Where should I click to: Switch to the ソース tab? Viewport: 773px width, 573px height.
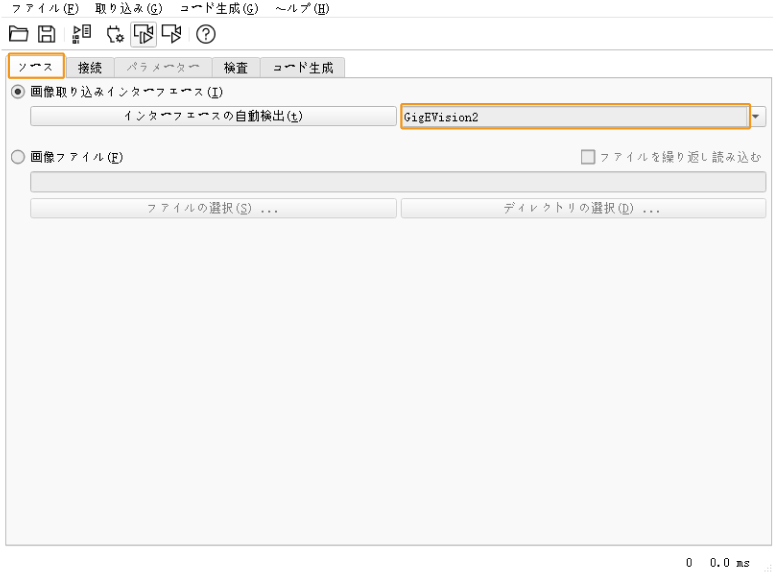click(x=36, y=66)
